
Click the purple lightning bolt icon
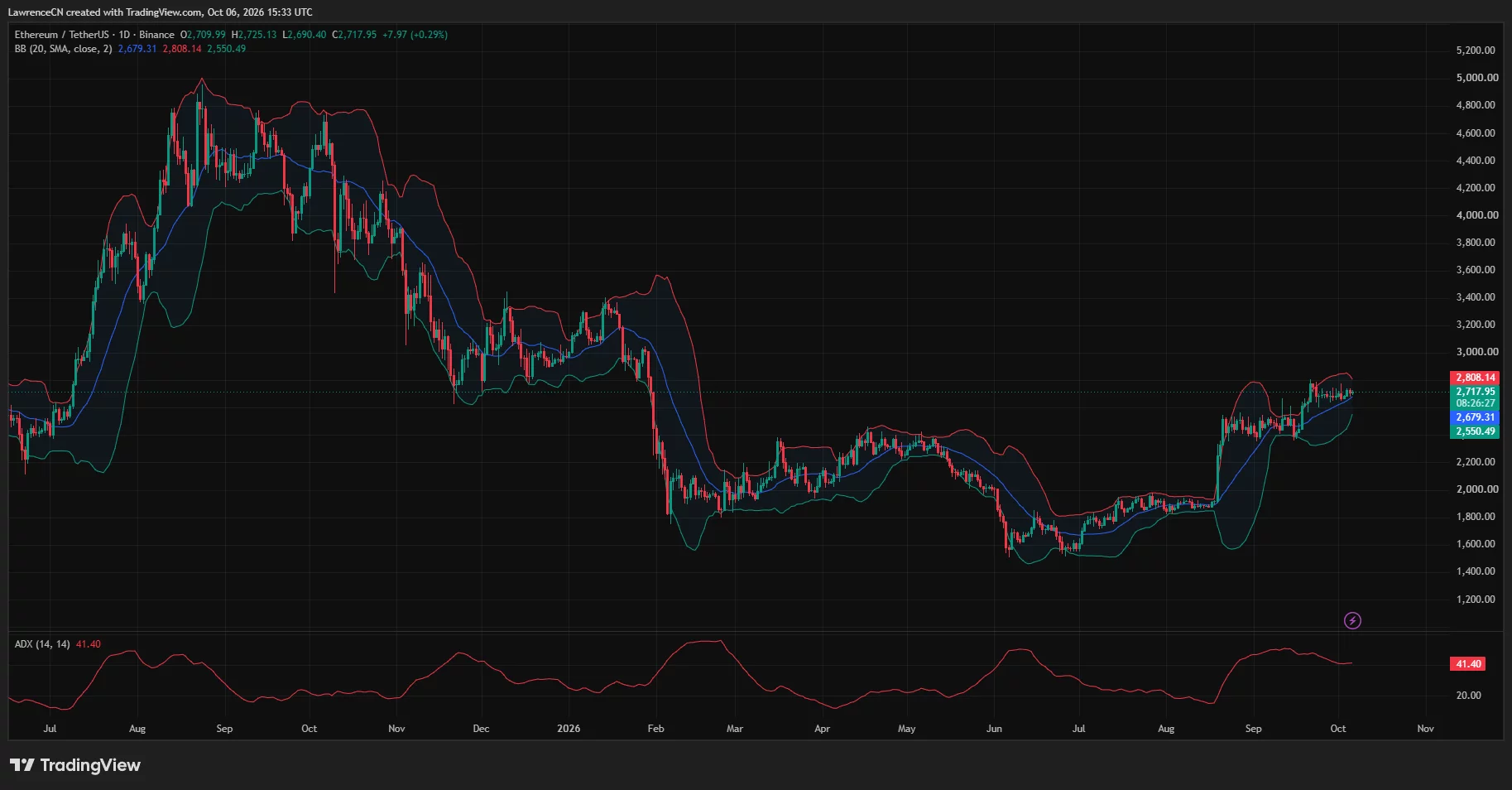coord(1352,620)
